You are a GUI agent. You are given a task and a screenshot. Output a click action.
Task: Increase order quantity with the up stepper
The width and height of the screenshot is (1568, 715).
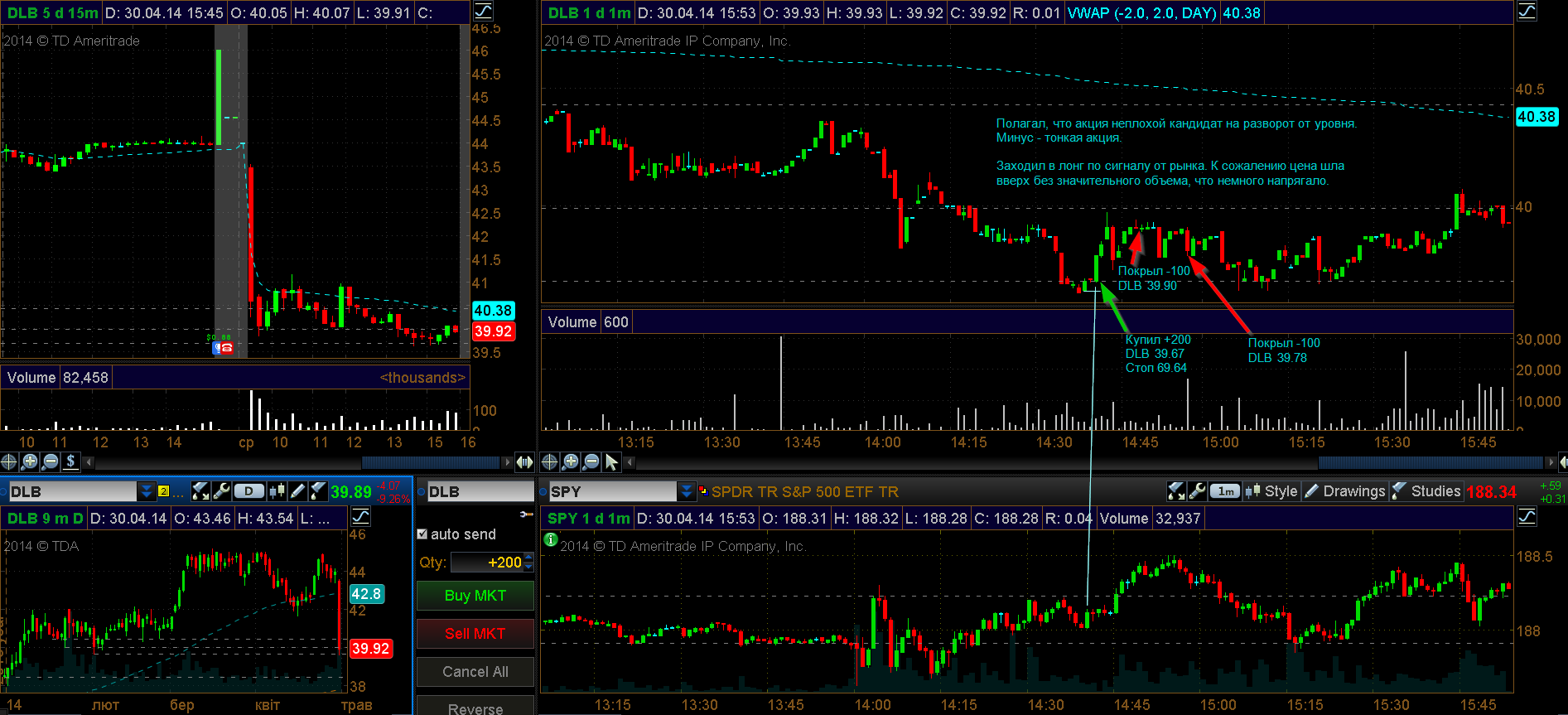coord(529,558)
